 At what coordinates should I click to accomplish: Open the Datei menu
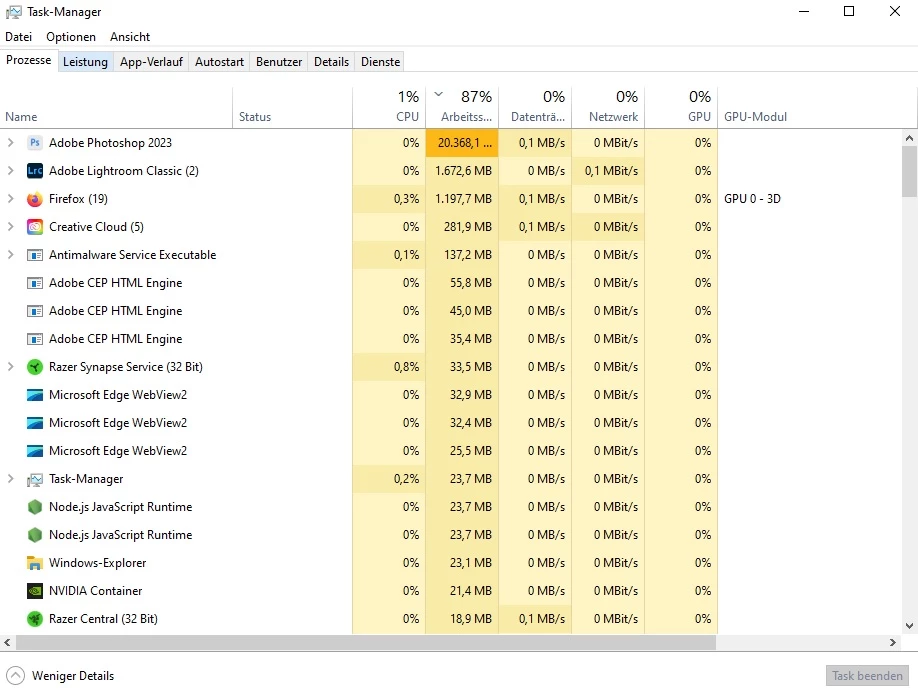[x=18, y=37]
